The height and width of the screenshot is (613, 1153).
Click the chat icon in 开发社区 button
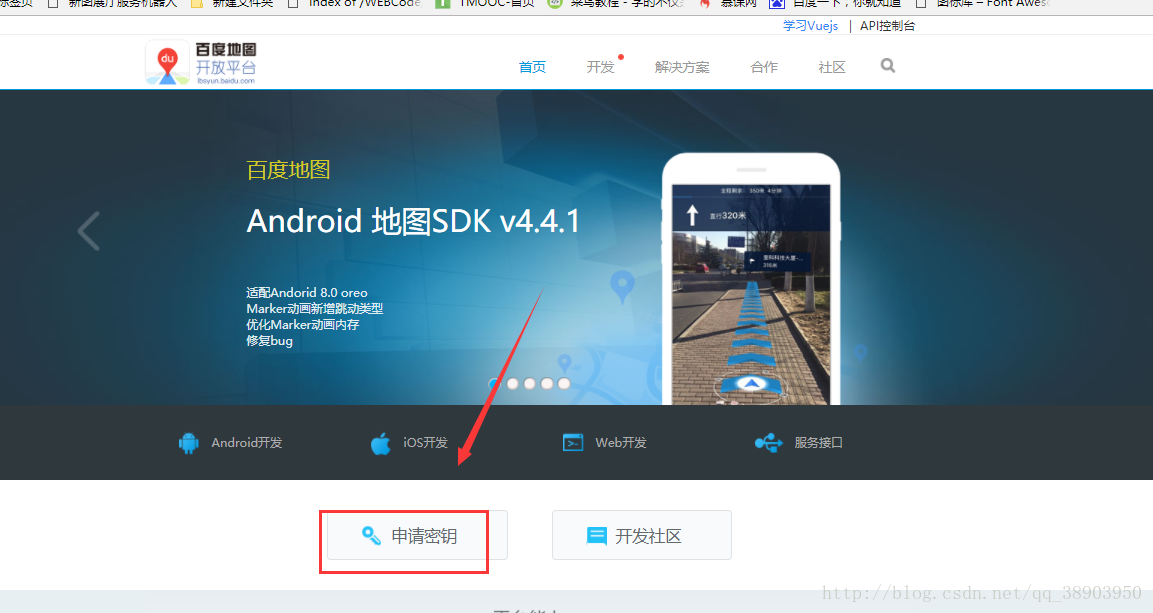click(596, 536)
